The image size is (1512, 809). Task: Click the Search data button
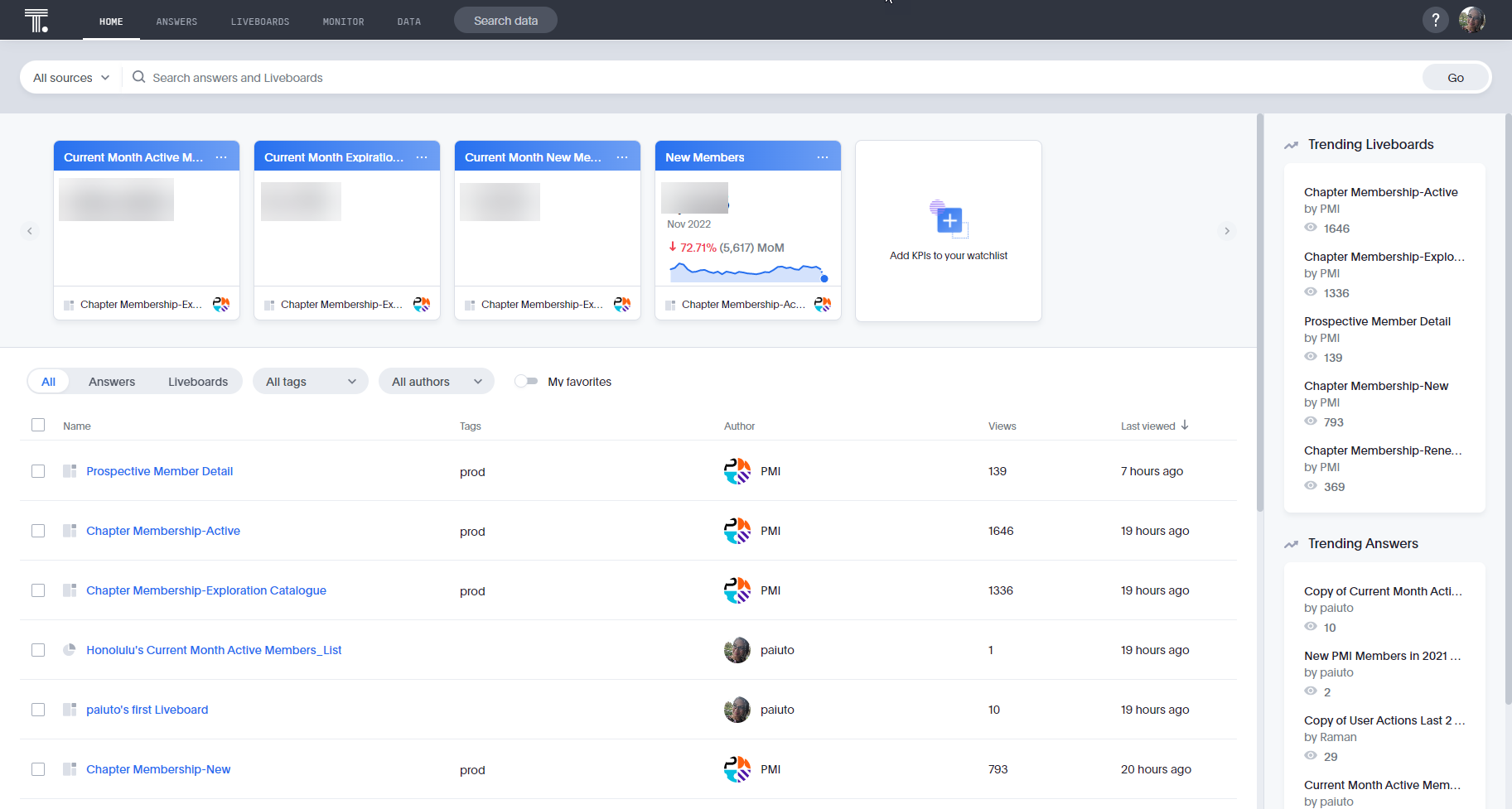tap(505, 21)
